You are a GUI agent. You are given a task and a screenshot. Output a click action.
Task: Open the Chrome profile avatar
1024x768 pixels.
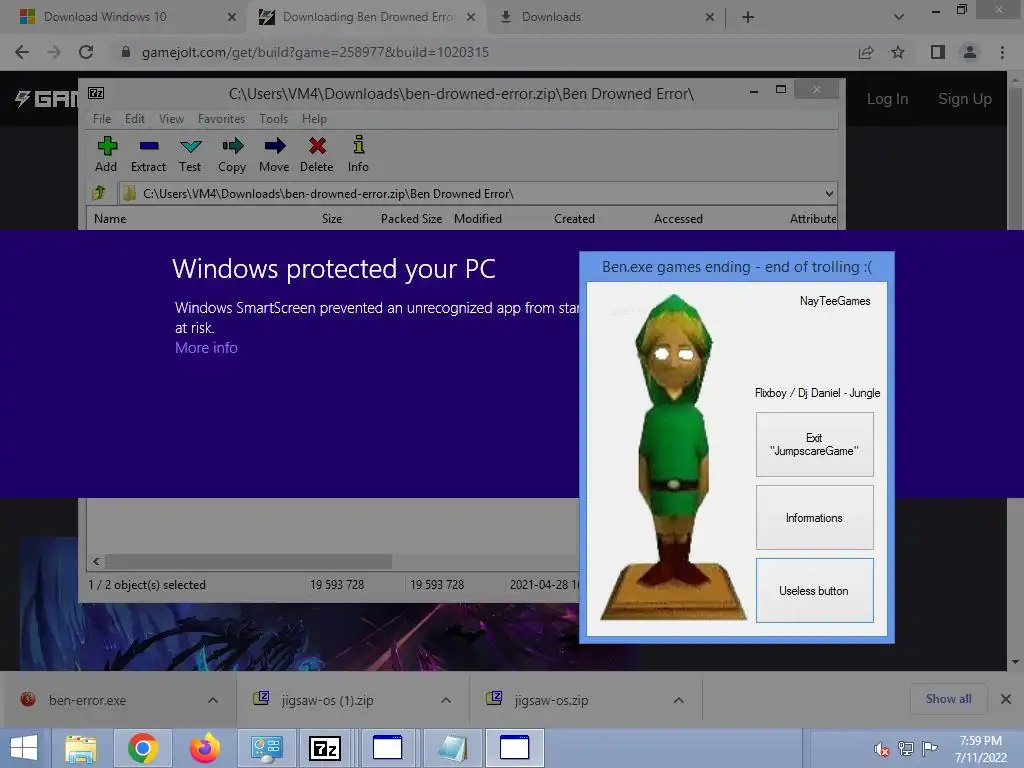(970, 52)
